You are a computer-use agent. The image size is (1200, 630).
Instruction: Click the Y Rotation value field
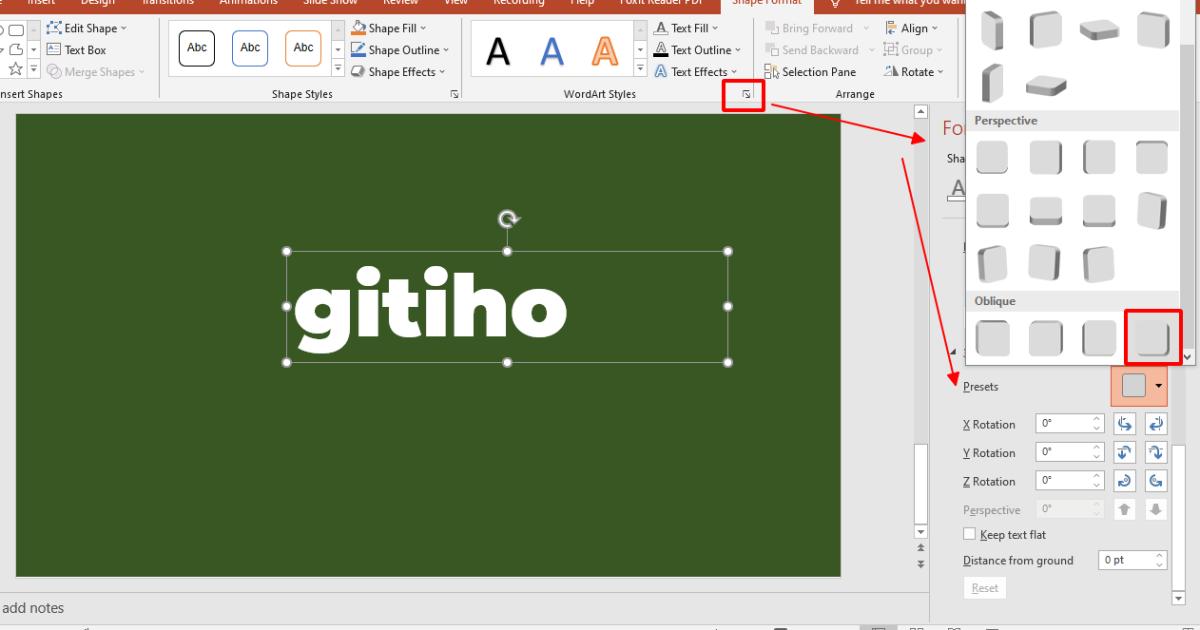(x=1070, y=452)
